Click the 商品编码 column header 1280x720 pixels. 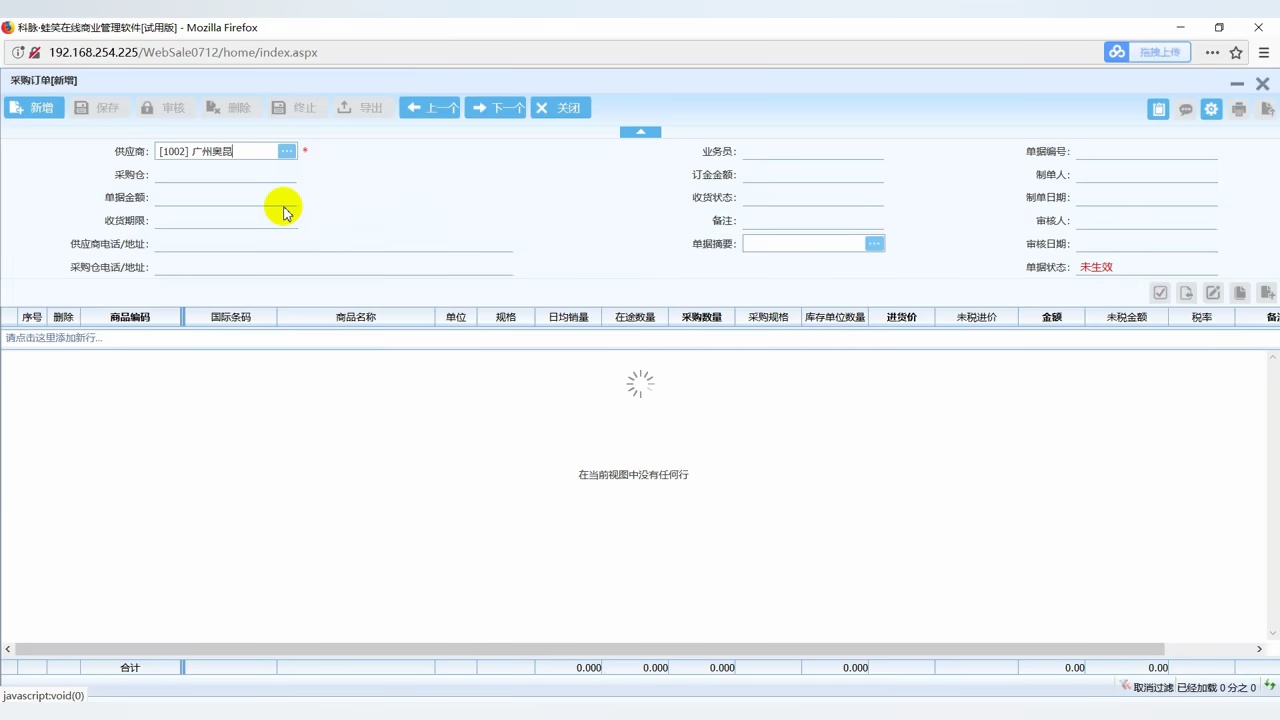[130, 317]
